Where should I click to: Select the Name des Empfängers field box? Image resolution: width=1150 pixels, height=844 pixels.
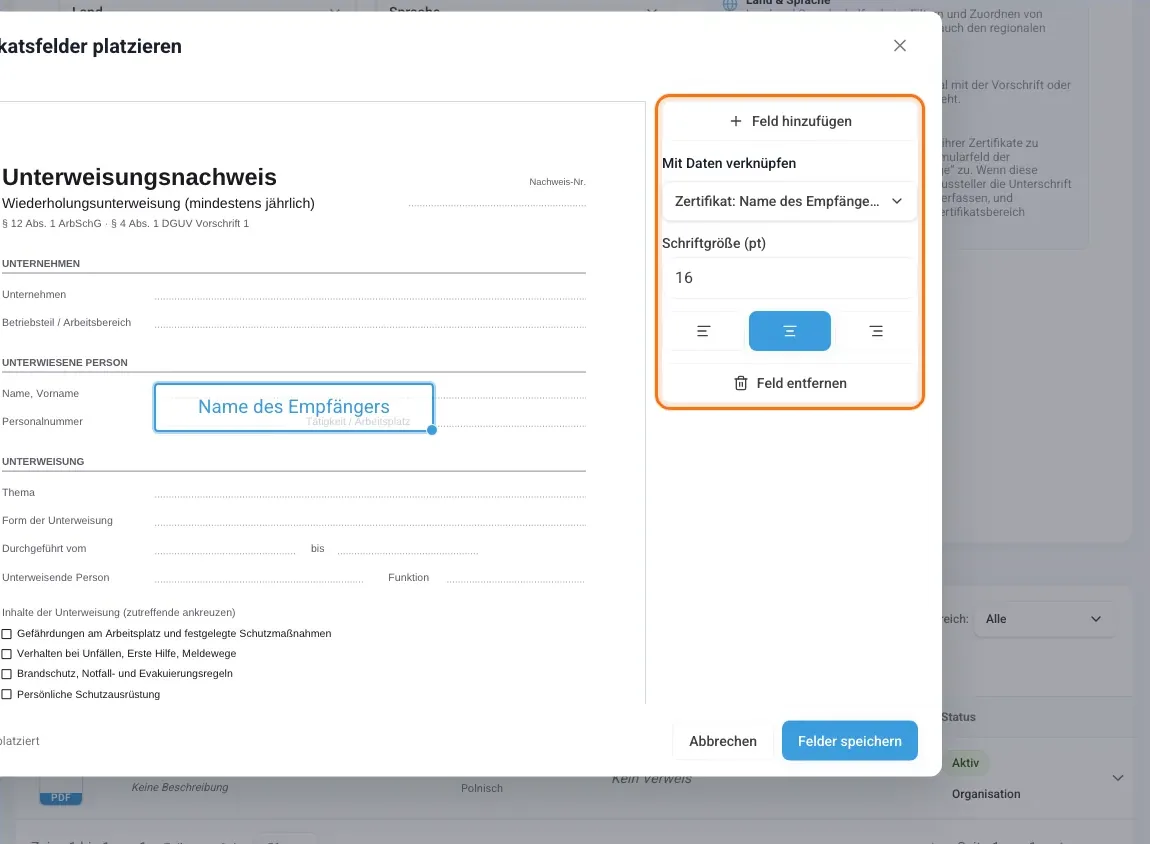(293, 407)
